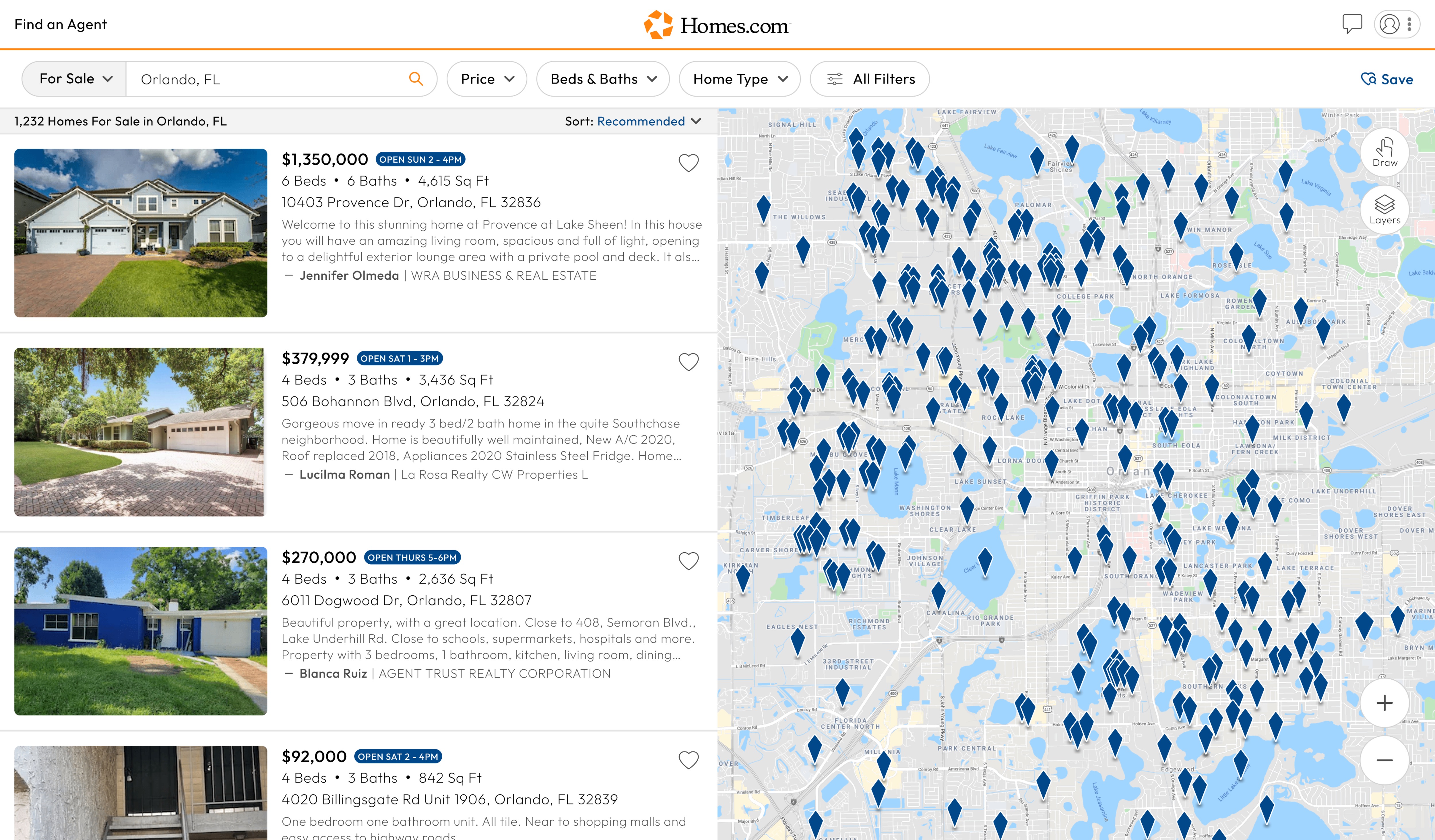The width and height of the screenshot is (1435, 840).
Task: Click agent name Jennifer Olmeda
Action: tap(349, 275)
